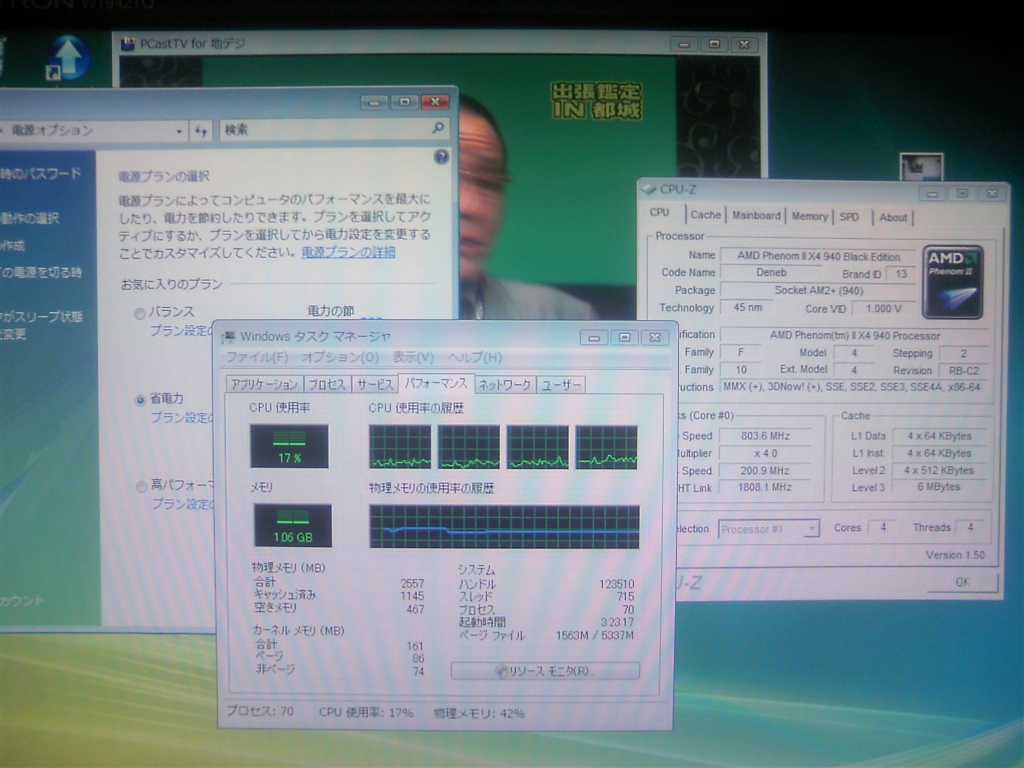Select the 省電力 power plan radio button
Screen dimensions: 1024x768
(x=140, y=400)
